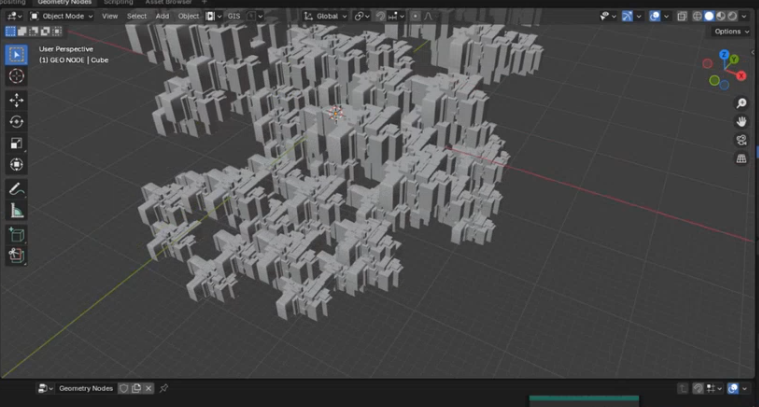Duplicate the Geometry Nodes node group

(x=136, y=388)
